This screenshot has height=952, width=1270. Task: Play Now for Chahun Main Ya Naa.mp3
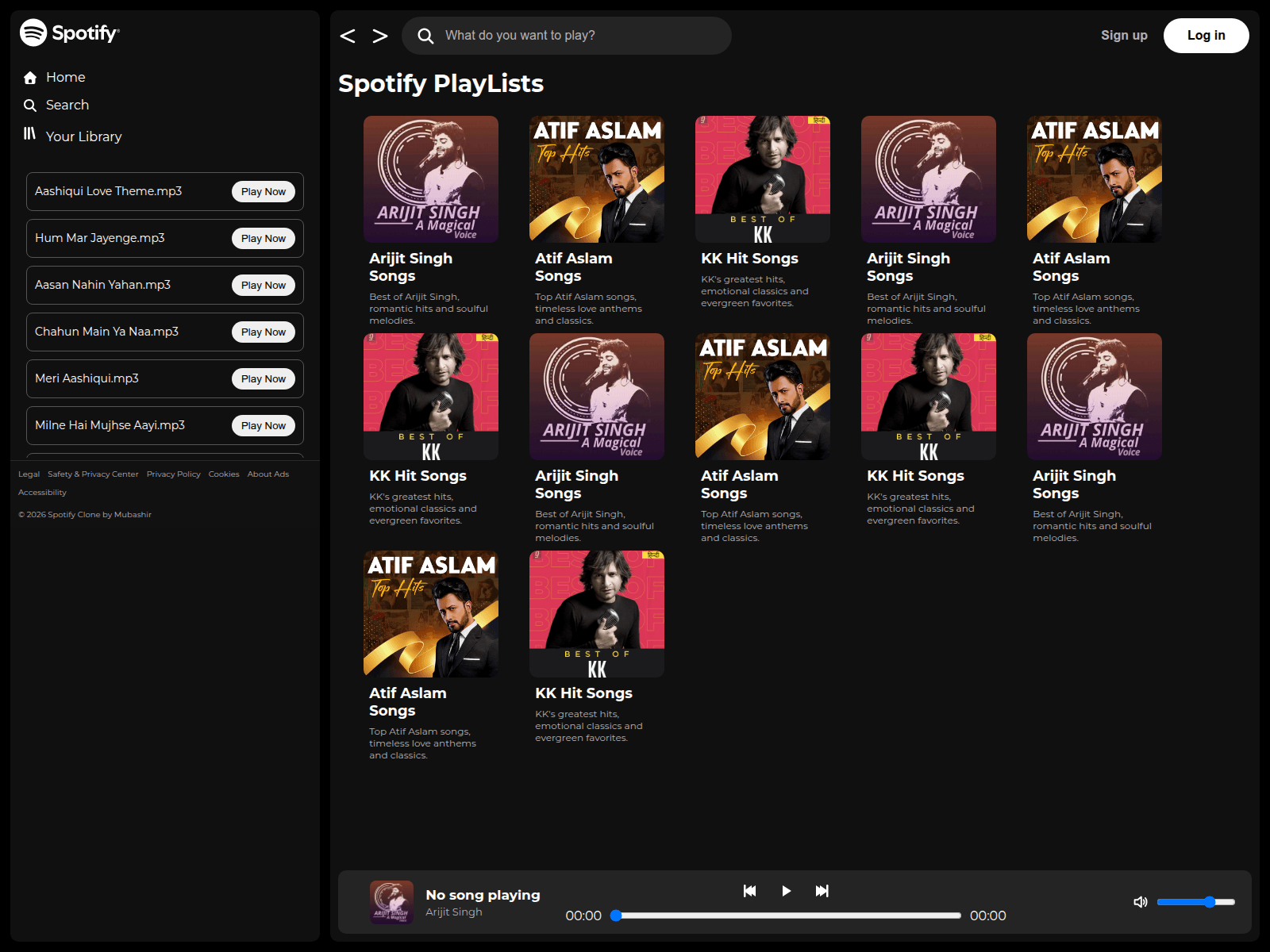264,332
